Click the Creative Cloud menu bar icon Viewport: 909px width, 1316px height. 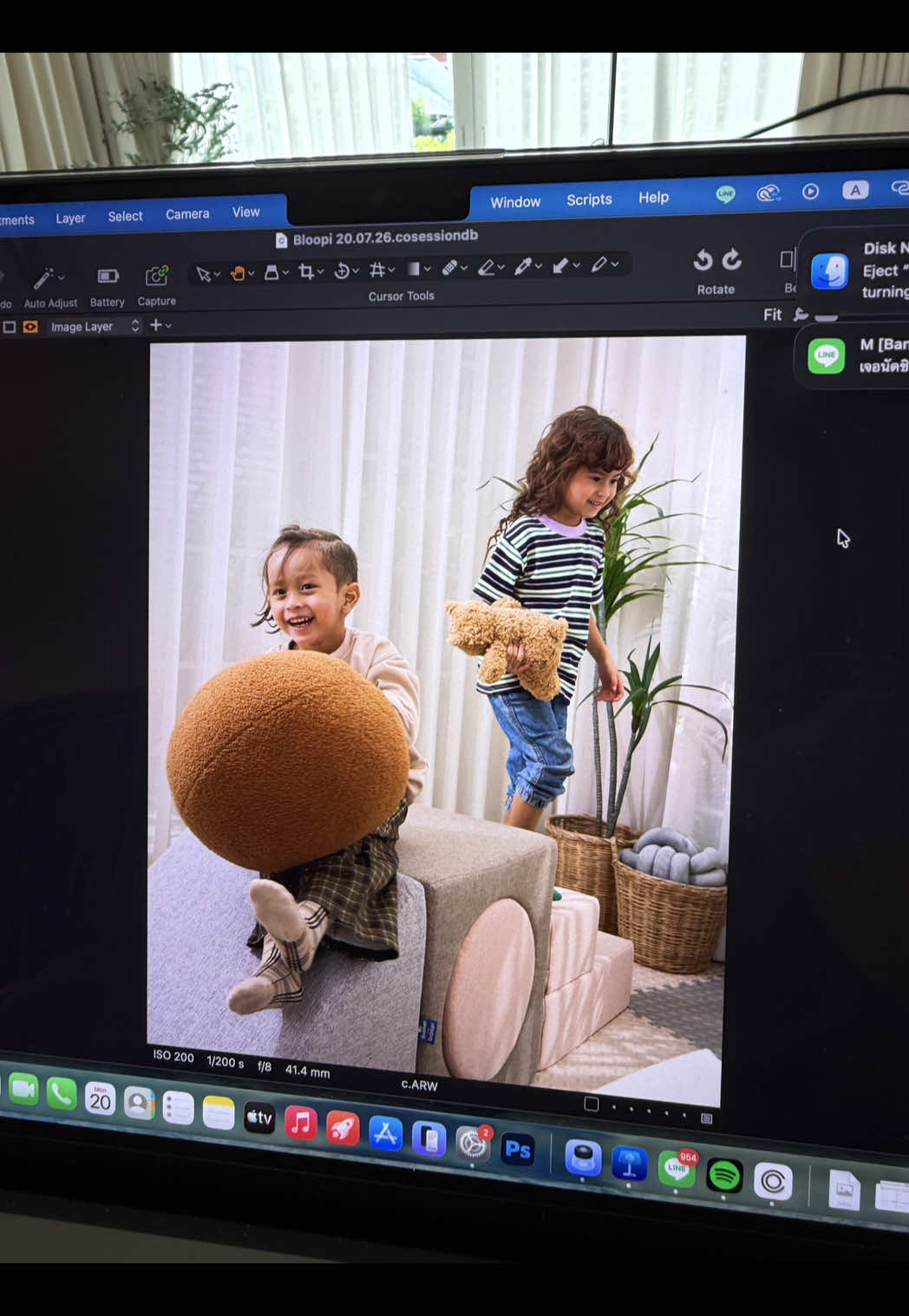tap(768, 192)
